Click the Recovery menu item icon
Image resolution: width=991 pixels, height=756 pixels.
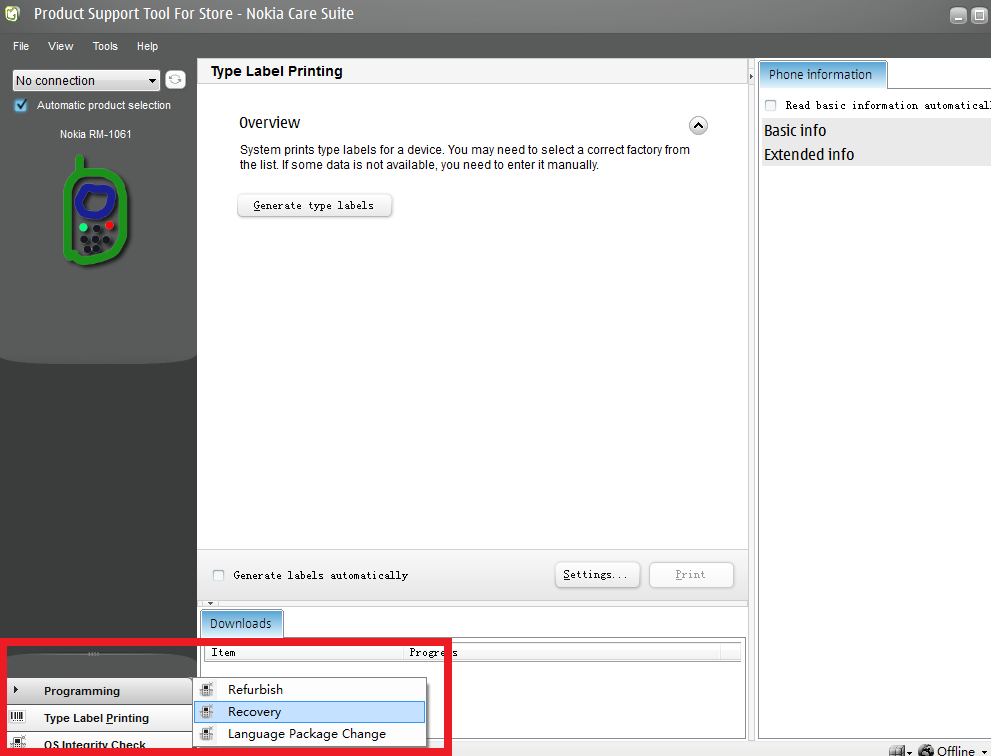click(207, 712)
